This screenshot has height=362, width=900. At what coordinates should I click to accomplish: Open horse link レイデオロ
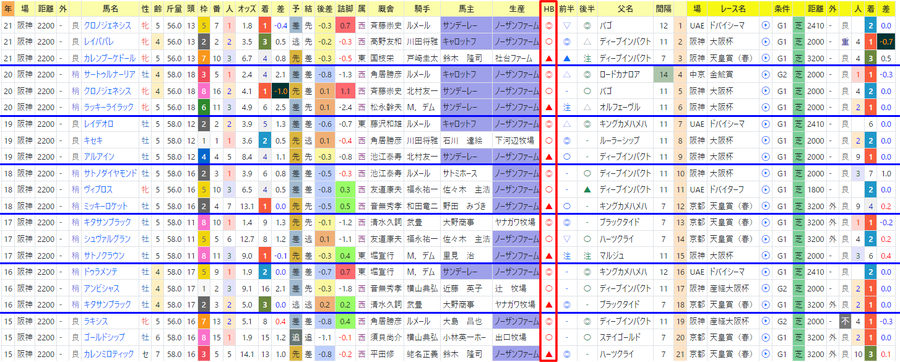98,124
